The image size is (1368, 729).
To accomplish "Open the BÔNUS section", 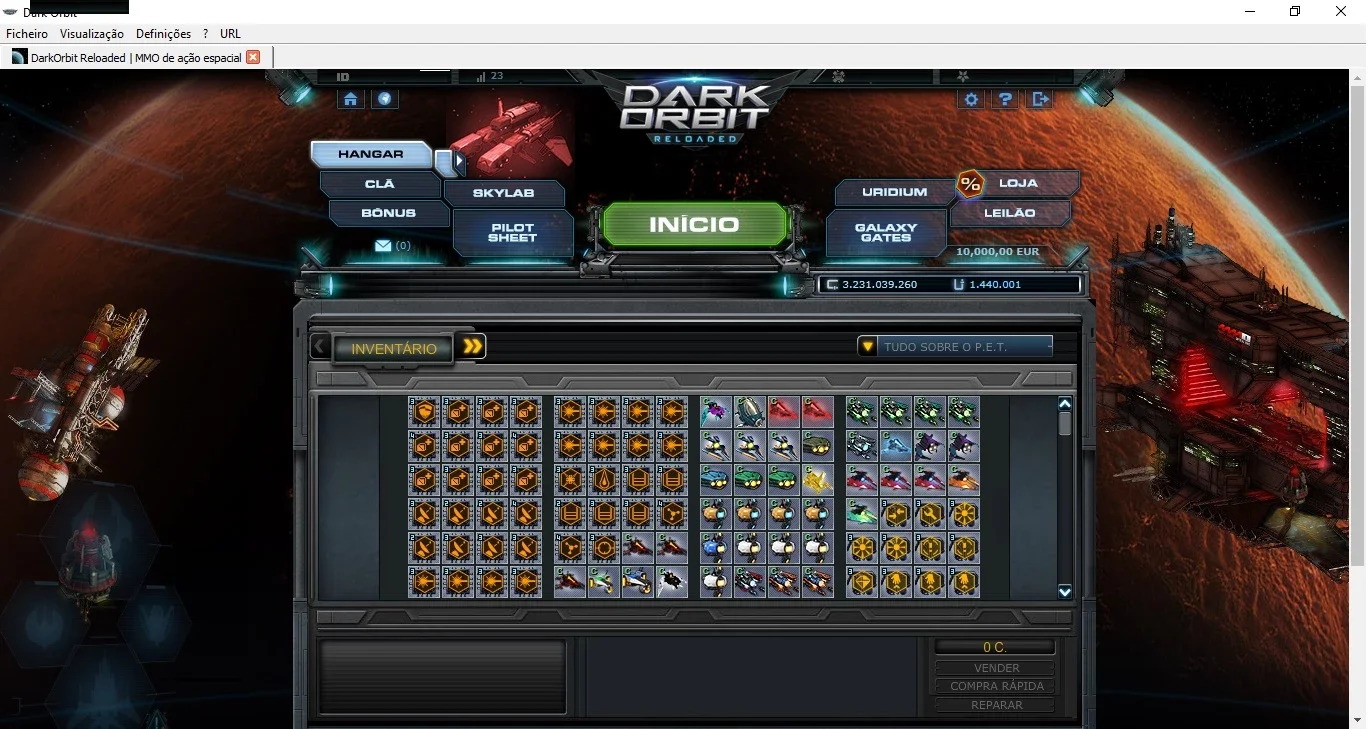I will (x=388, y=213).
